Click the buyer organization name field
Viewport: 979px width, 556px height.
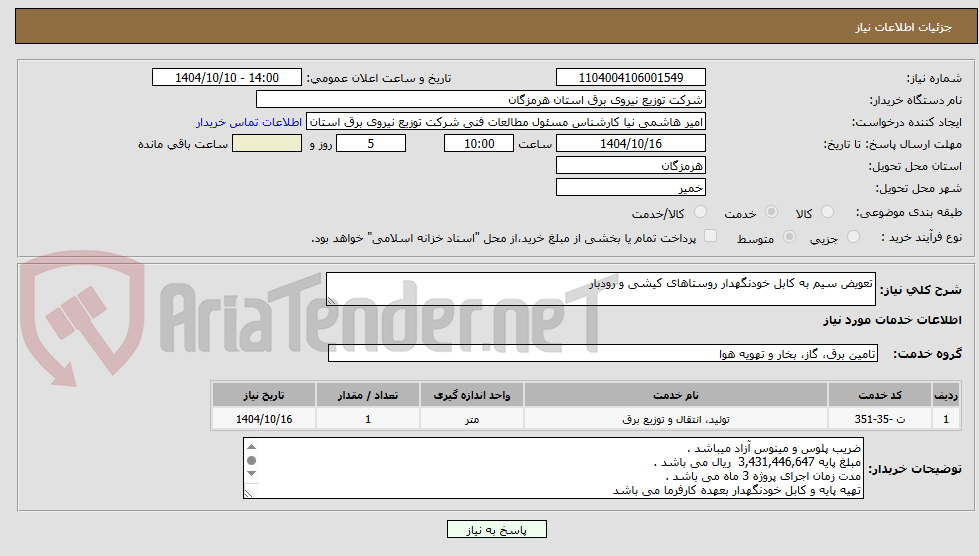(481, 99)
